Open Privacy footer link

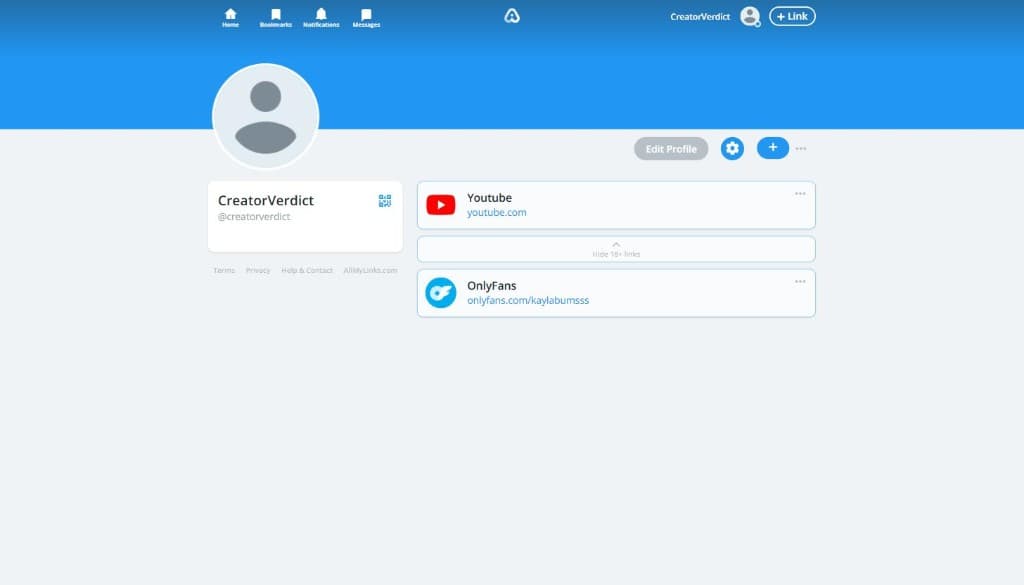click(x=258, y=270)
